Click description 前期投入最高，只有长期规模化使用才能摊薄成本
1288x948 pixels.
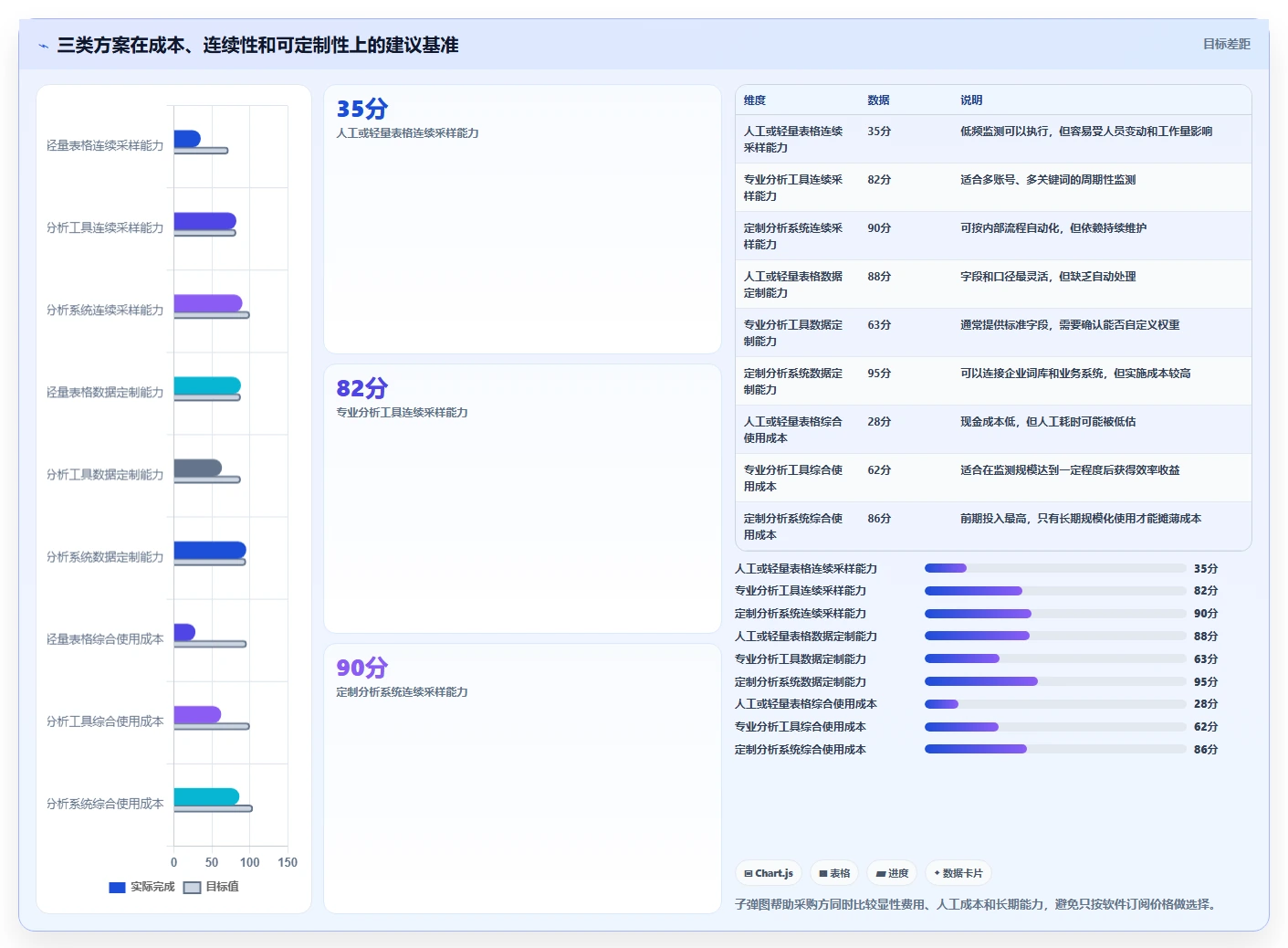click(1081, 519)
